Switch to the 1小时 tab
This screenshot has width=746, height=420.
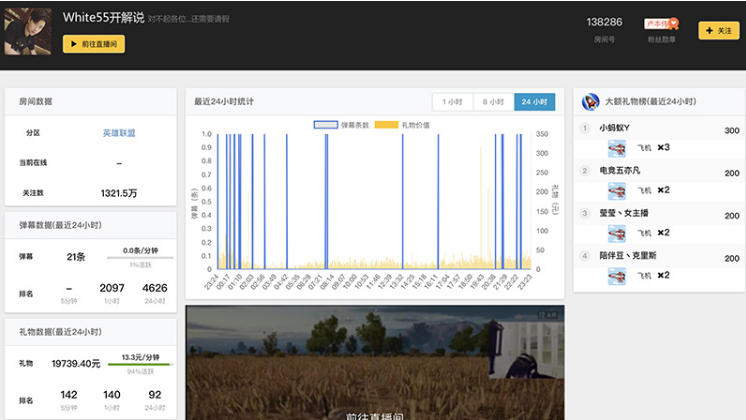(x=452, y=102)
